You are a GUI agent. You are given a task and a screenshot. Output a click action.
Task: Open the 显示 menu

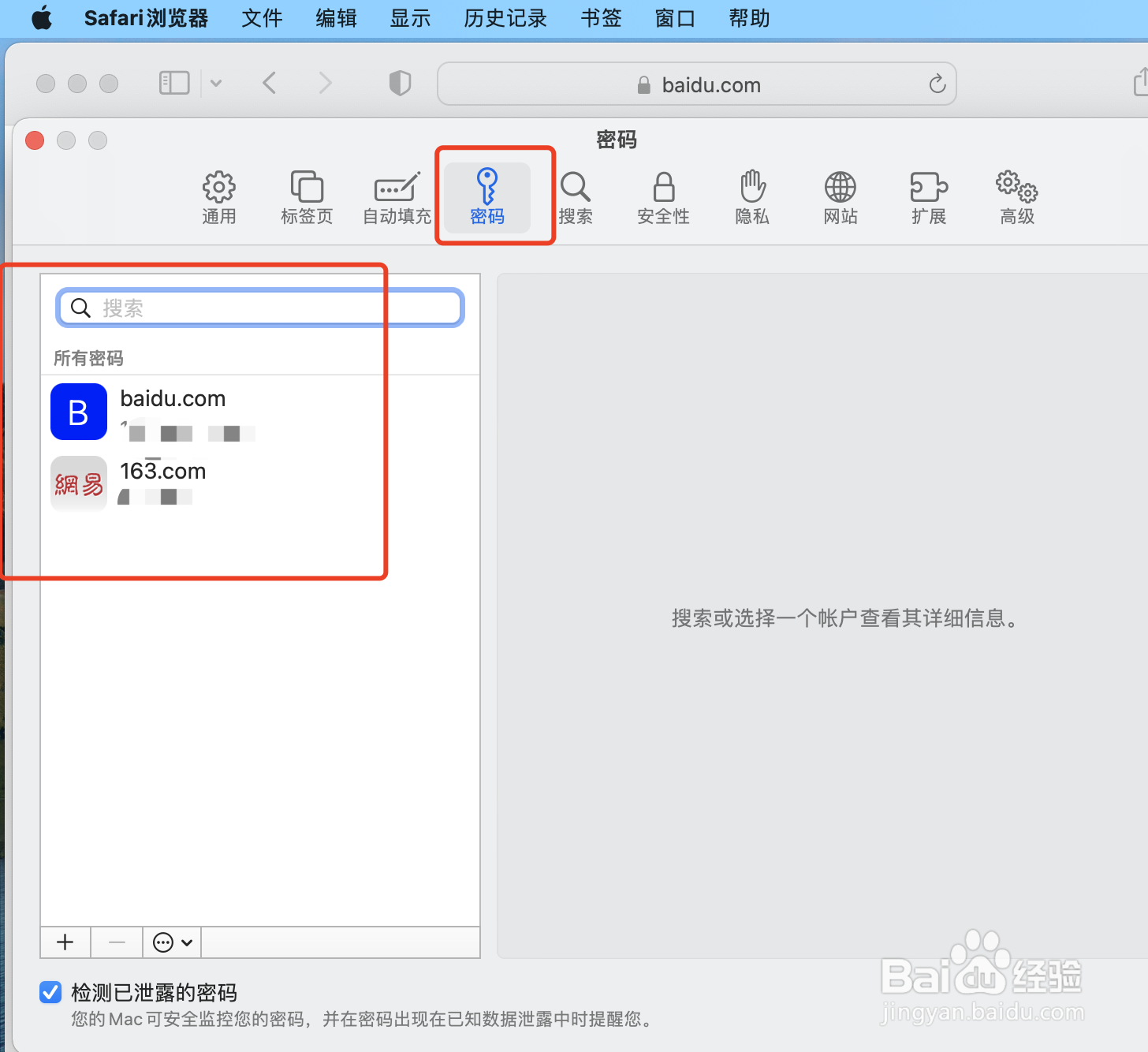click(x=410, y=18)
